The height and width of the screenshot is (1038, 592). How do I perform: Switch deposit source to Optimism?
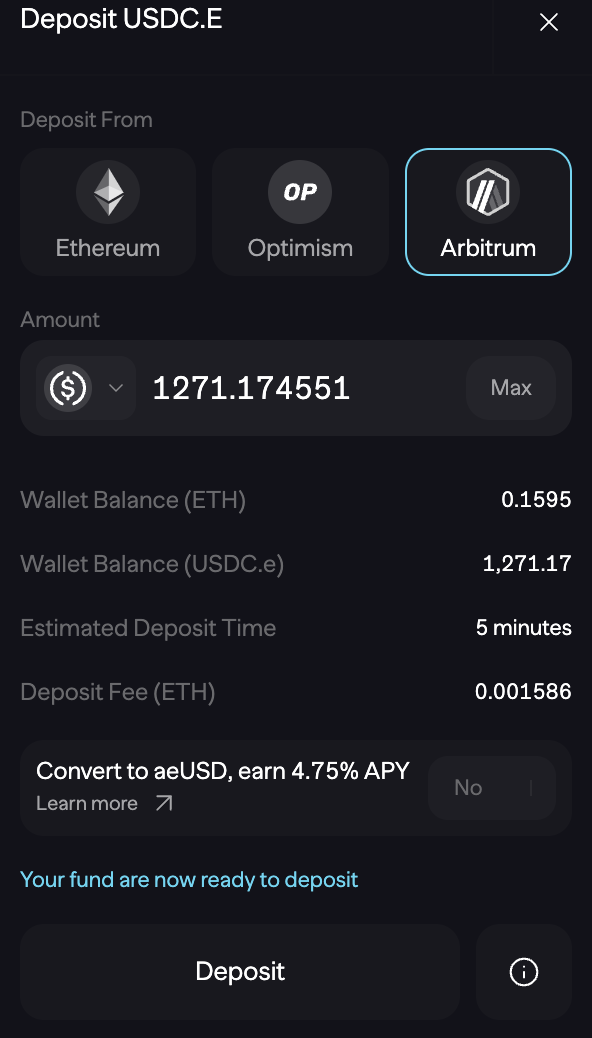point(300,211)
